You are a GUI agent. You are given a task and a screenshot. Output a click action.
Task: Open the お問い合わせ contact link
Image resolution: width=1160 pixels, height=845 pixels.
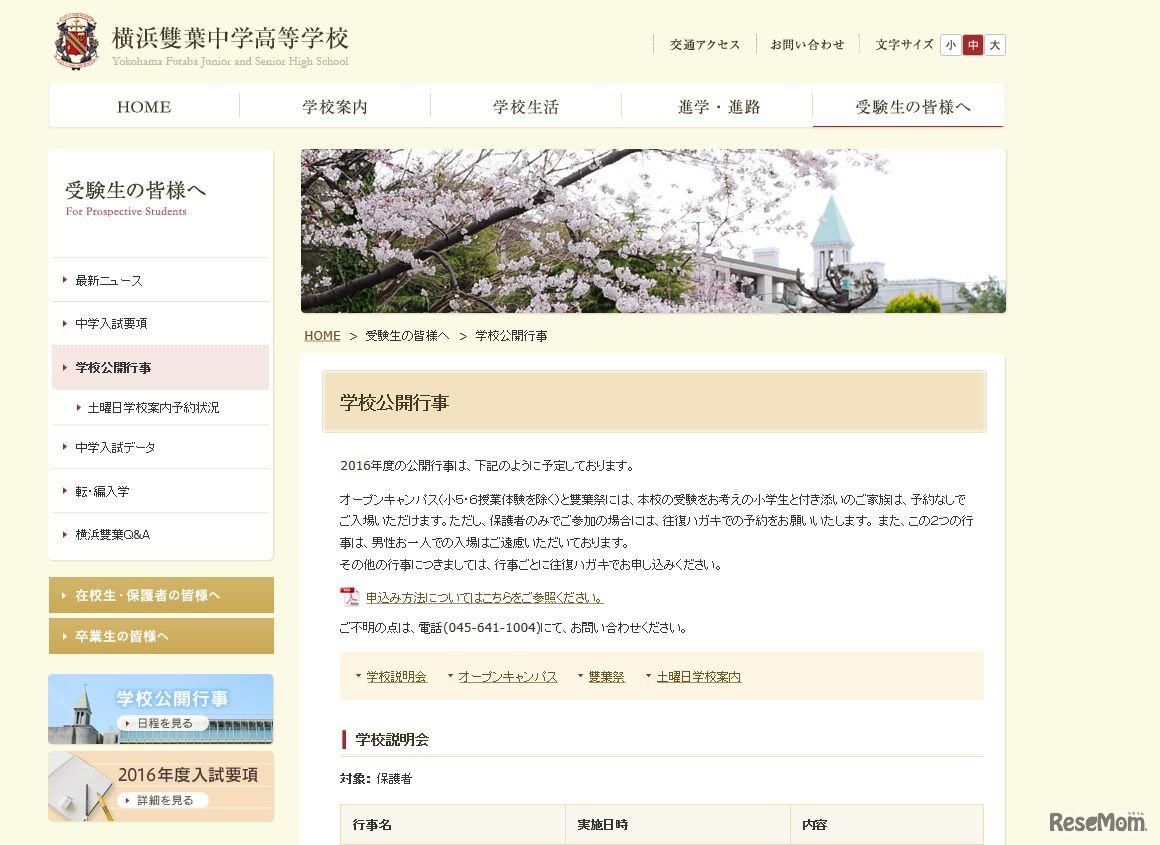click(807, 44)
